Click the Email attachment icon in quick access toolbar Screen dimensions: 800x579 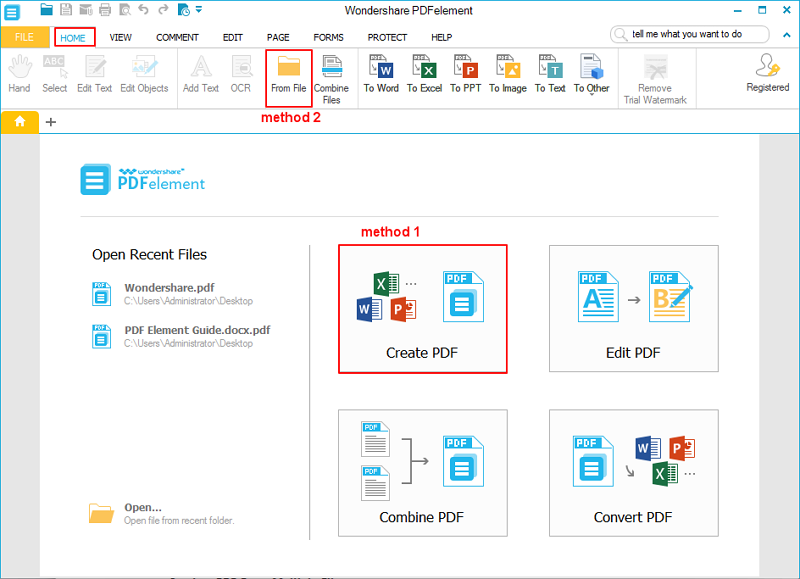(86, 9)
